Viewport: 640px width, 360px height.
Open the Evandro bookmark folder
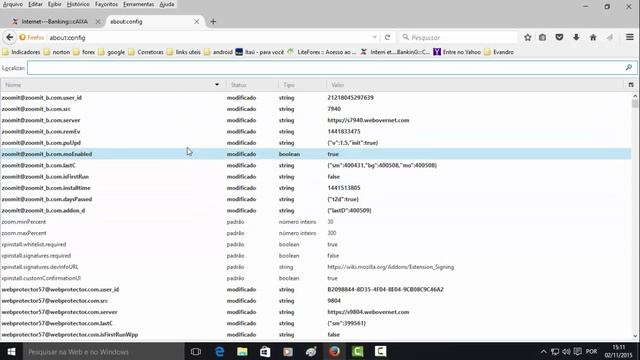(499, 52)
